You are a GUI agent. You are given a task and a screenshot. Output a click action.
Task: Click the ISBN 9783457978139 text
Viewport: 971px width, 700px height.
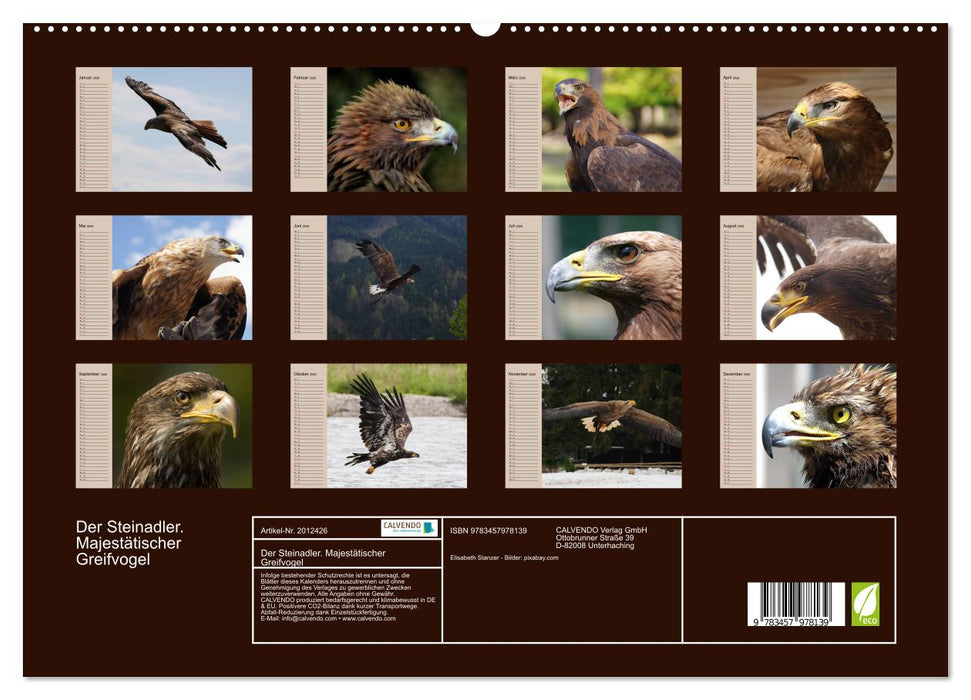click(487, 530)
